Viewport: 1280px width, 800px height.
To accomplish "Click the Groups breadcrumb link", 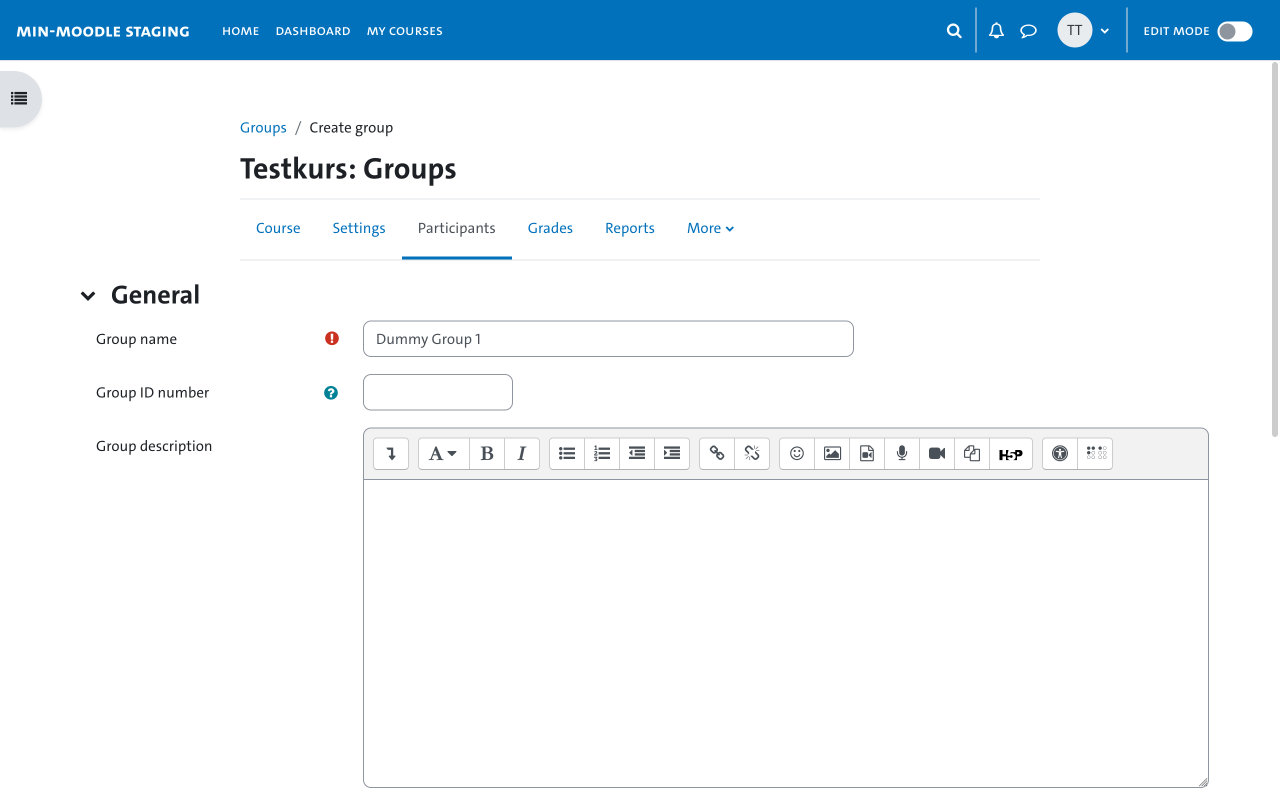I will point(263,128).
